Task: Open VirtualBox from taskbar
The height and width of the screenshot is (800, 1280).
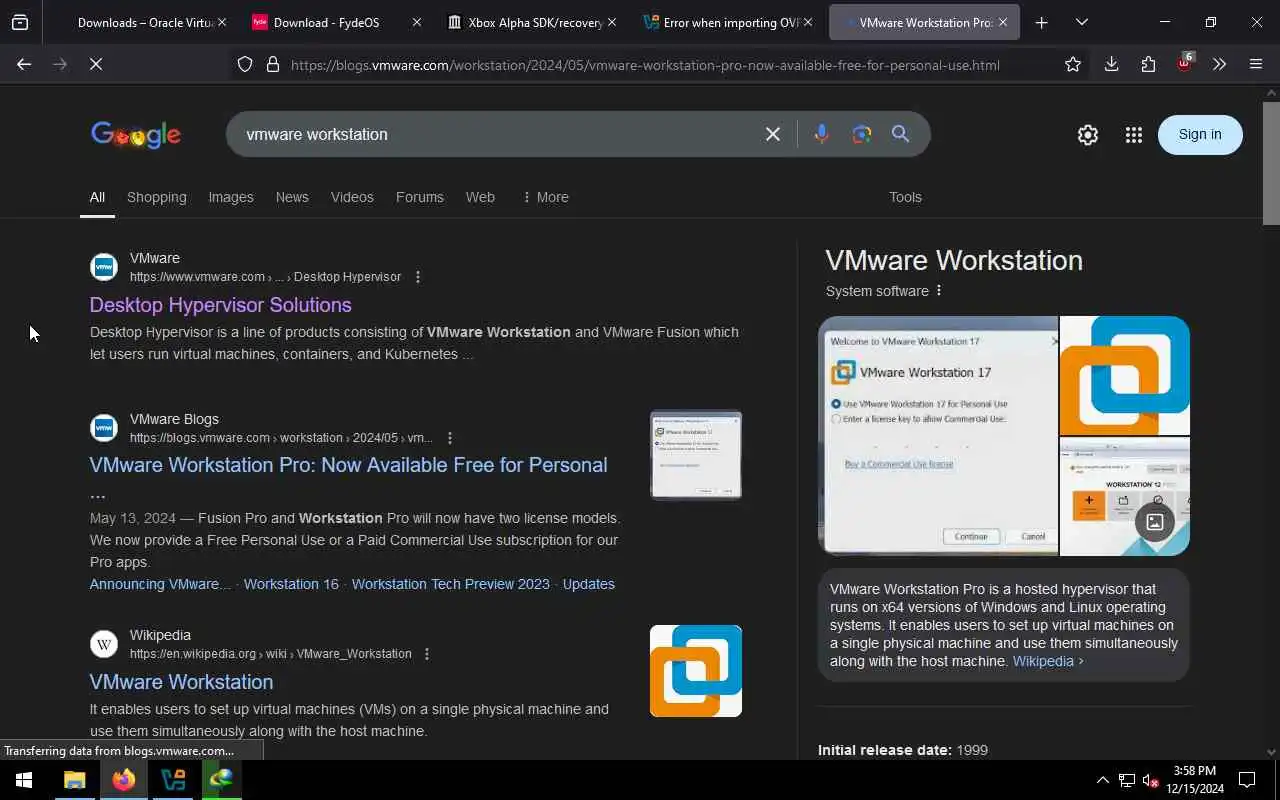Action: coord(172,780)
